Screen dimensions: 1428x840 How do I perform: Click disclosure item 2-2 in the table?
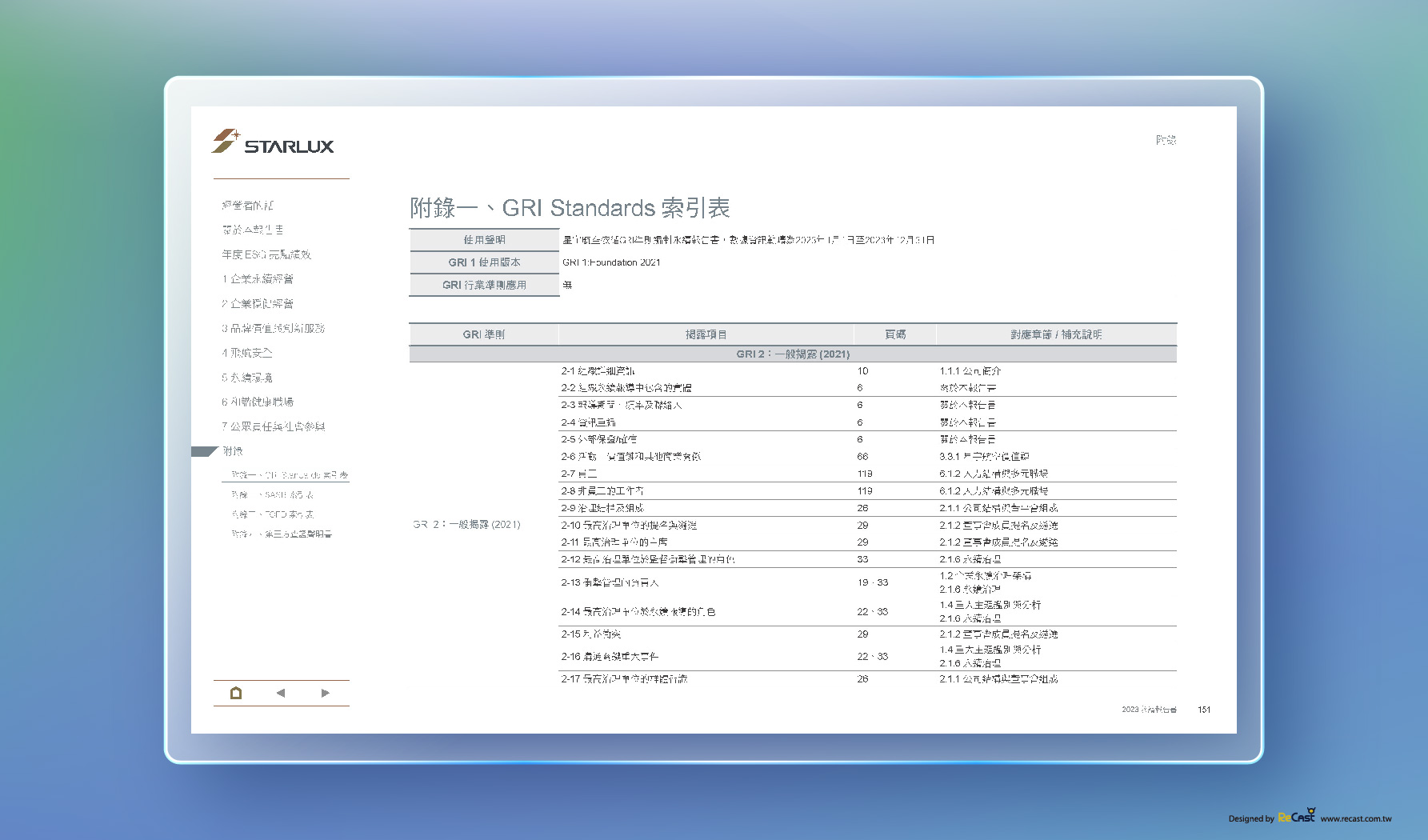(626, 388)
